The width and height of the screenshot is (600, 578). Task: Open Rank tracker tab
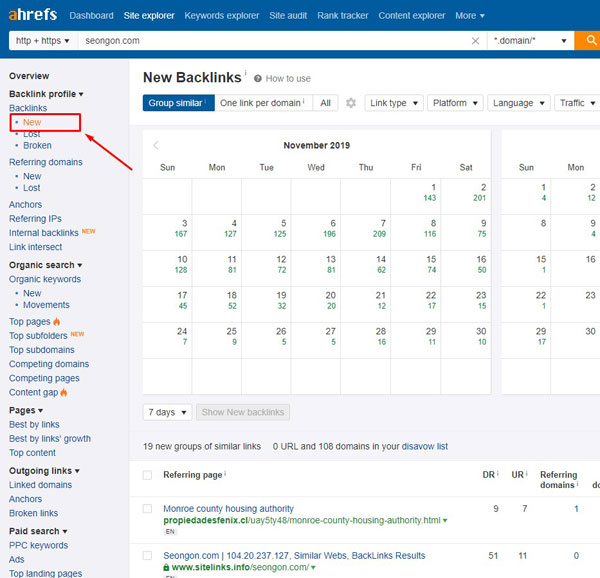(342, 16)
